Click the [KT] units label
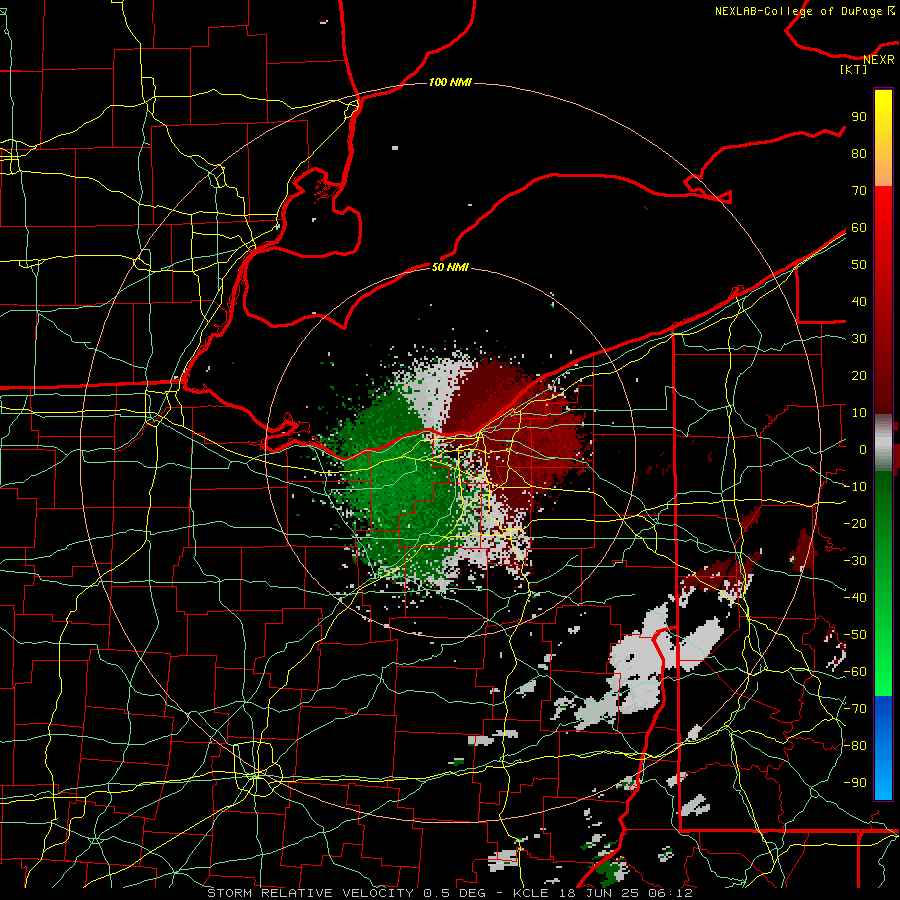The image size is (900, 900). point(854,69)
